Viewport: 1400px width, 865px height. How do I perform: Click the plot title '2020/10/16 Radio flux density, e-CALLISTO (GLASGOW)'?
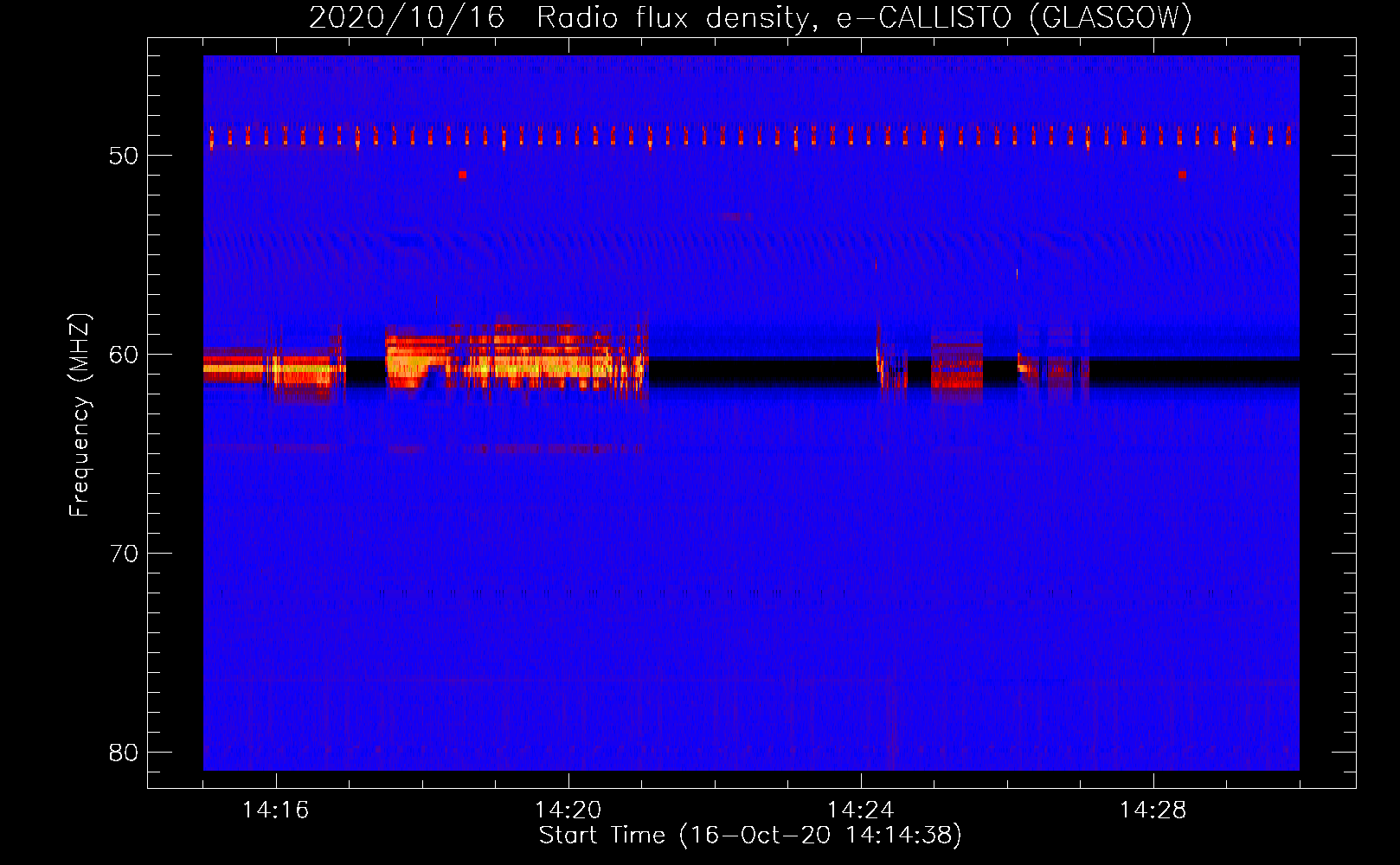coord(750,17)
